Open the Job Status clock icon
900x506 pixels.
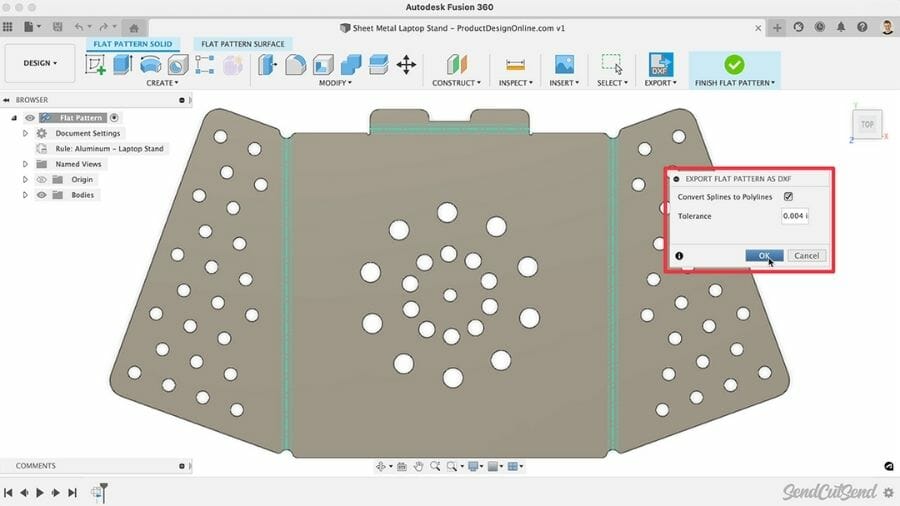(820, 27)
